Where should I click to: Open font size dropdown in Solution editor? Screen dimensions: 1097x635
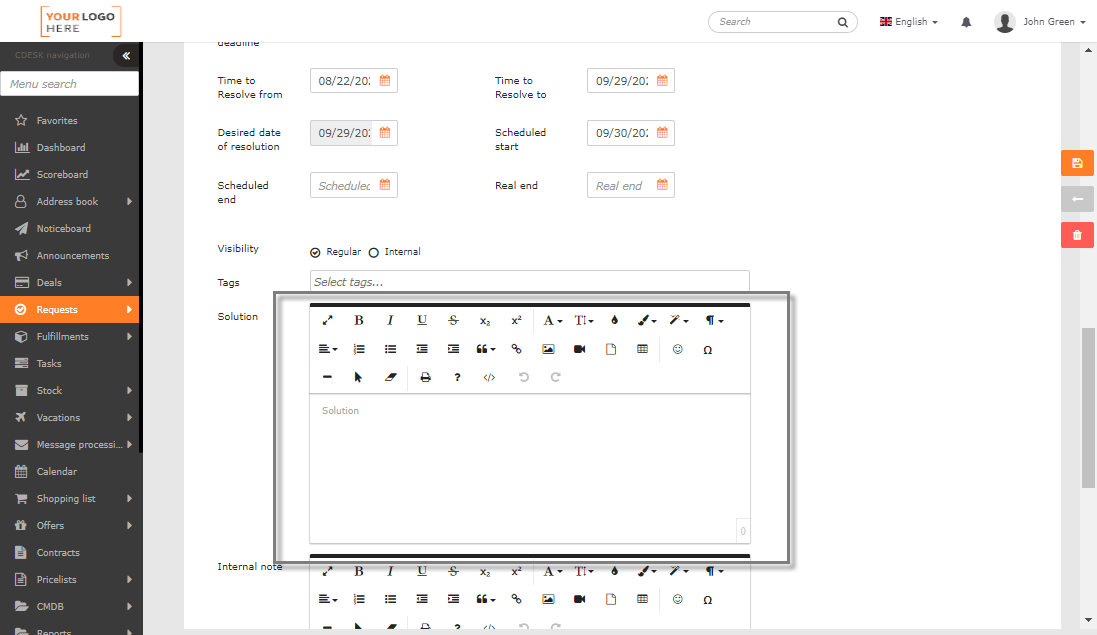click(584, 320)
